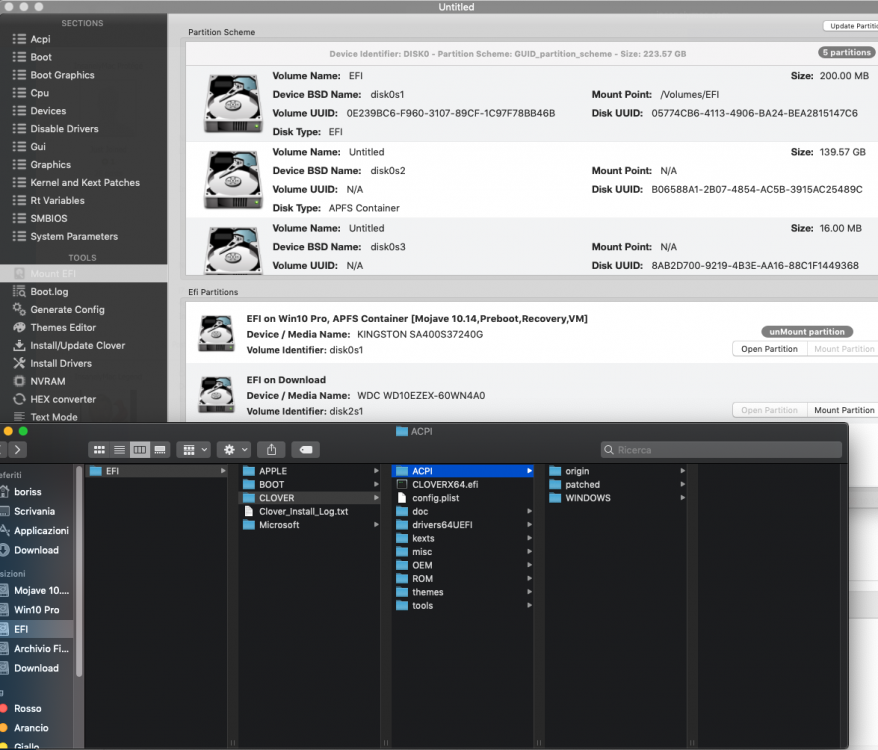The height and width of the screenshot is (750, 878).
Task: Switch Finder to icon view
Action: pyautogui.click(x=99, y=450)
